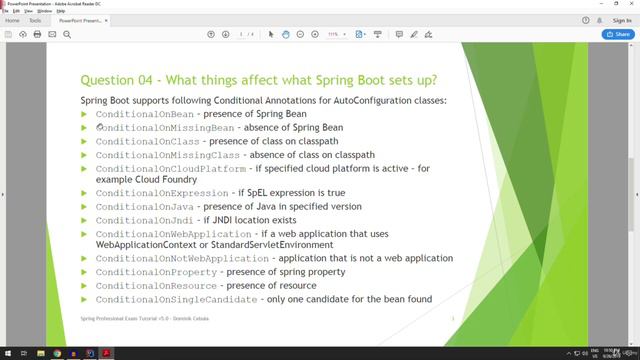The image size is (640, 360).
Task: Click 'ConditionalOnWebApplication' text
Action: click(x=174, y=234)
